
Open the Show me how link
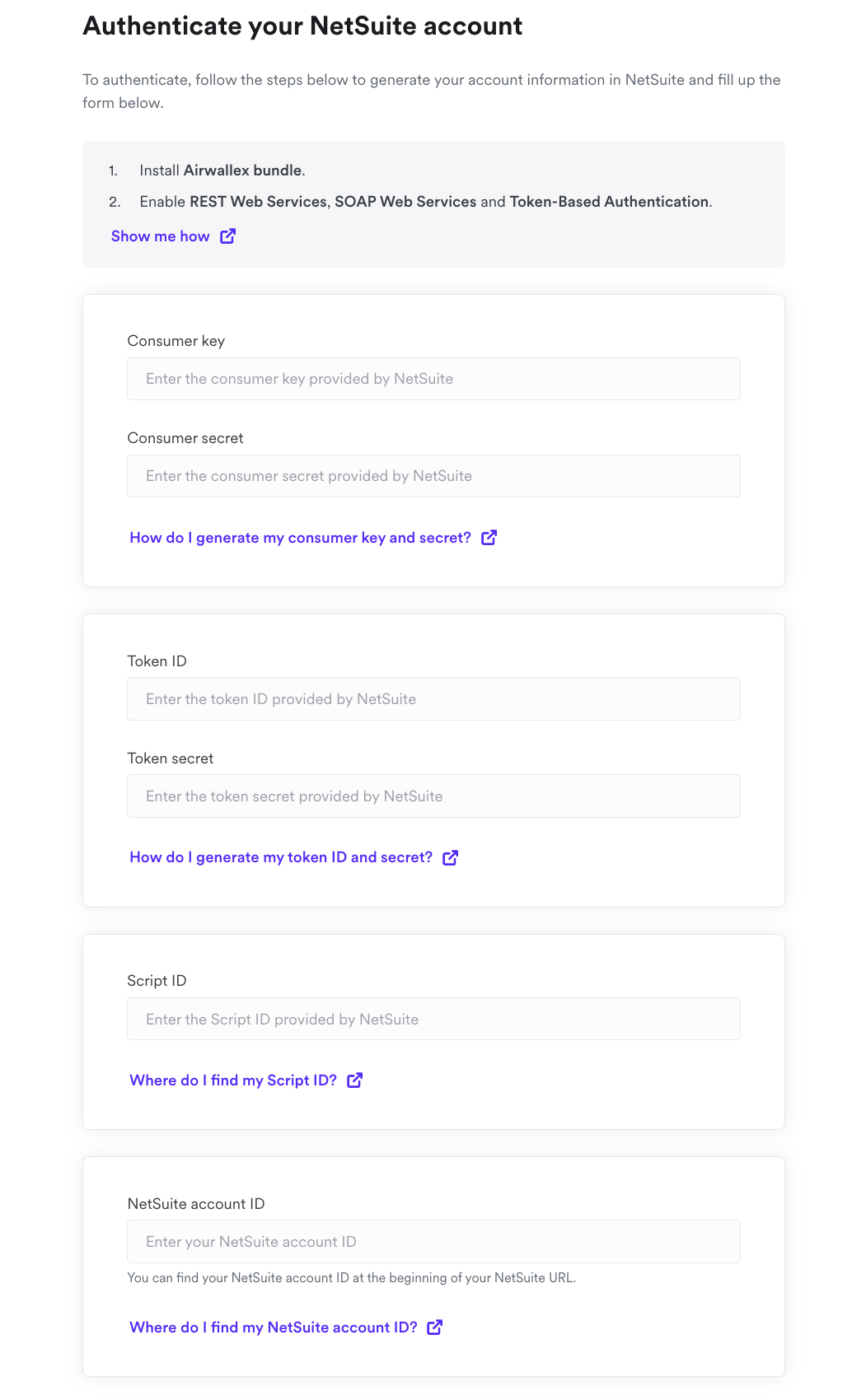point(161,236)
